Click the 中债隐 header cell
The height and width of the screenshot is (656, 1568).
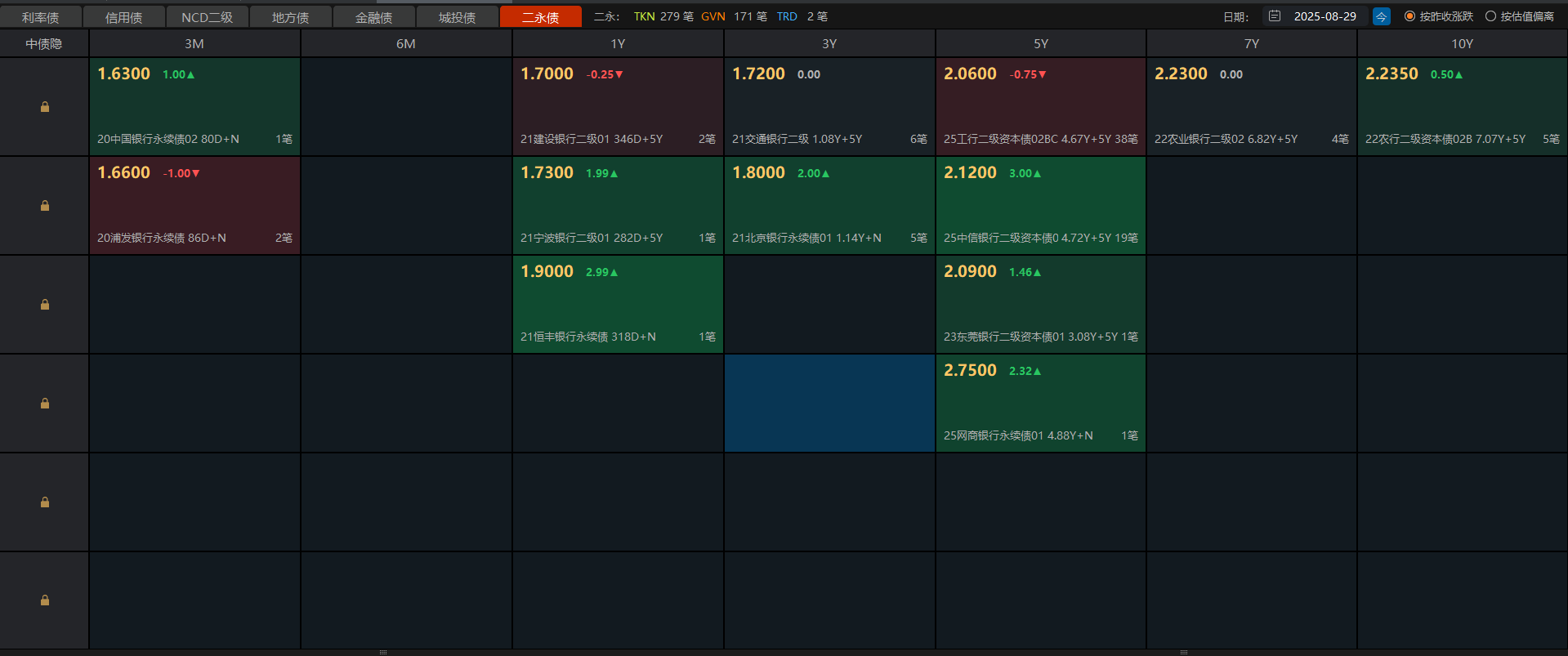click(44, 44)
